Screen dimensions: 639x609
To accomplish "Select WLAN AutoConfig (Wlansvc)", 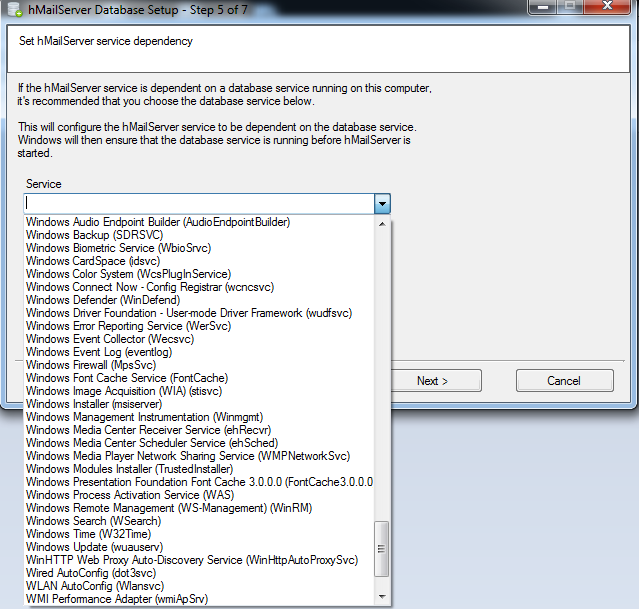I will [199, 586].
